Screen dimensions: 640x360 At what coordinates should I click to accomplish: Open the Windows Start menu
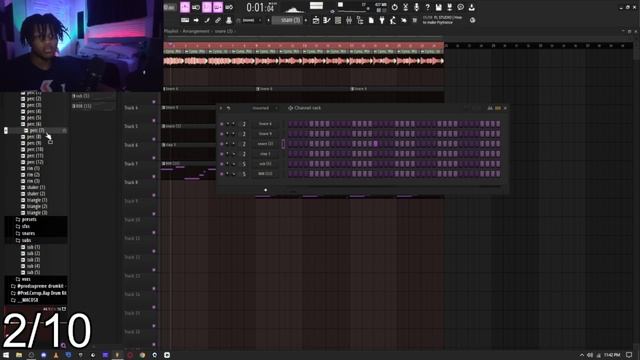[6, 355]
